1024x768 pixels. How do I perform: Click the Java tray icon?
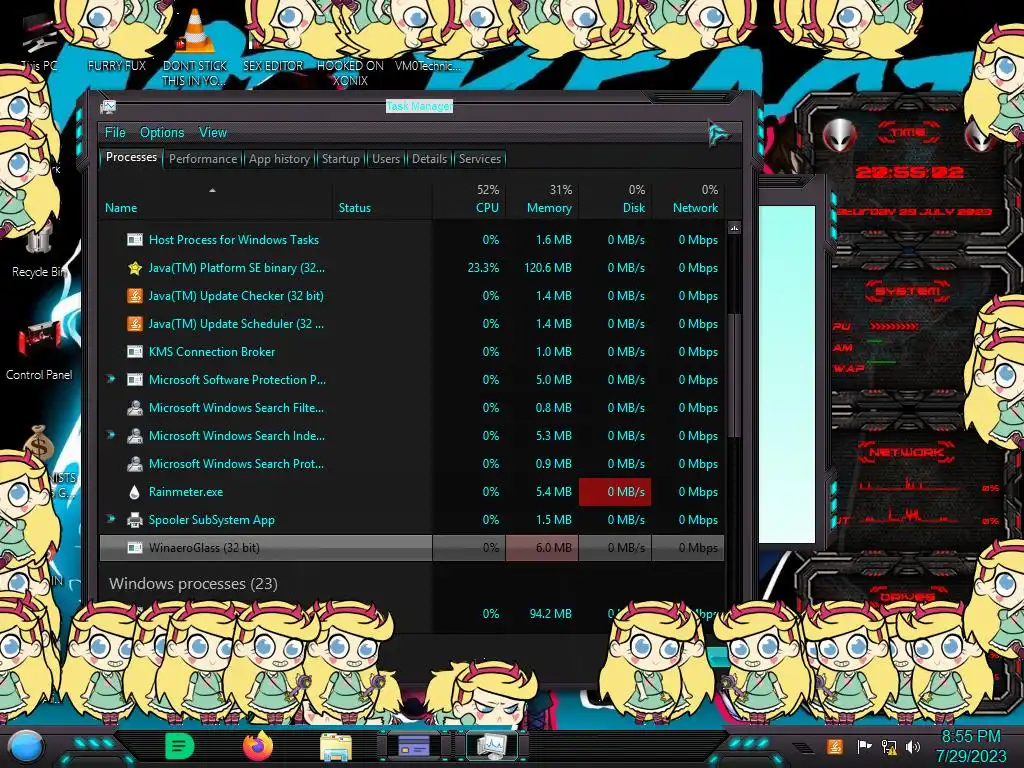click(x=835, y=746)
